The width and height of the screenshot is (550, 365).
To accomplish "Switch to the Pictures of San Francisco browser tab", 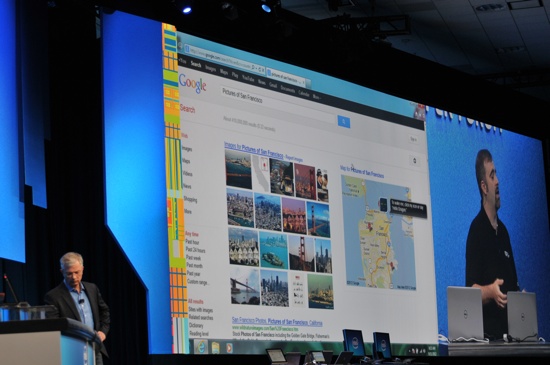I will point(286,77).
